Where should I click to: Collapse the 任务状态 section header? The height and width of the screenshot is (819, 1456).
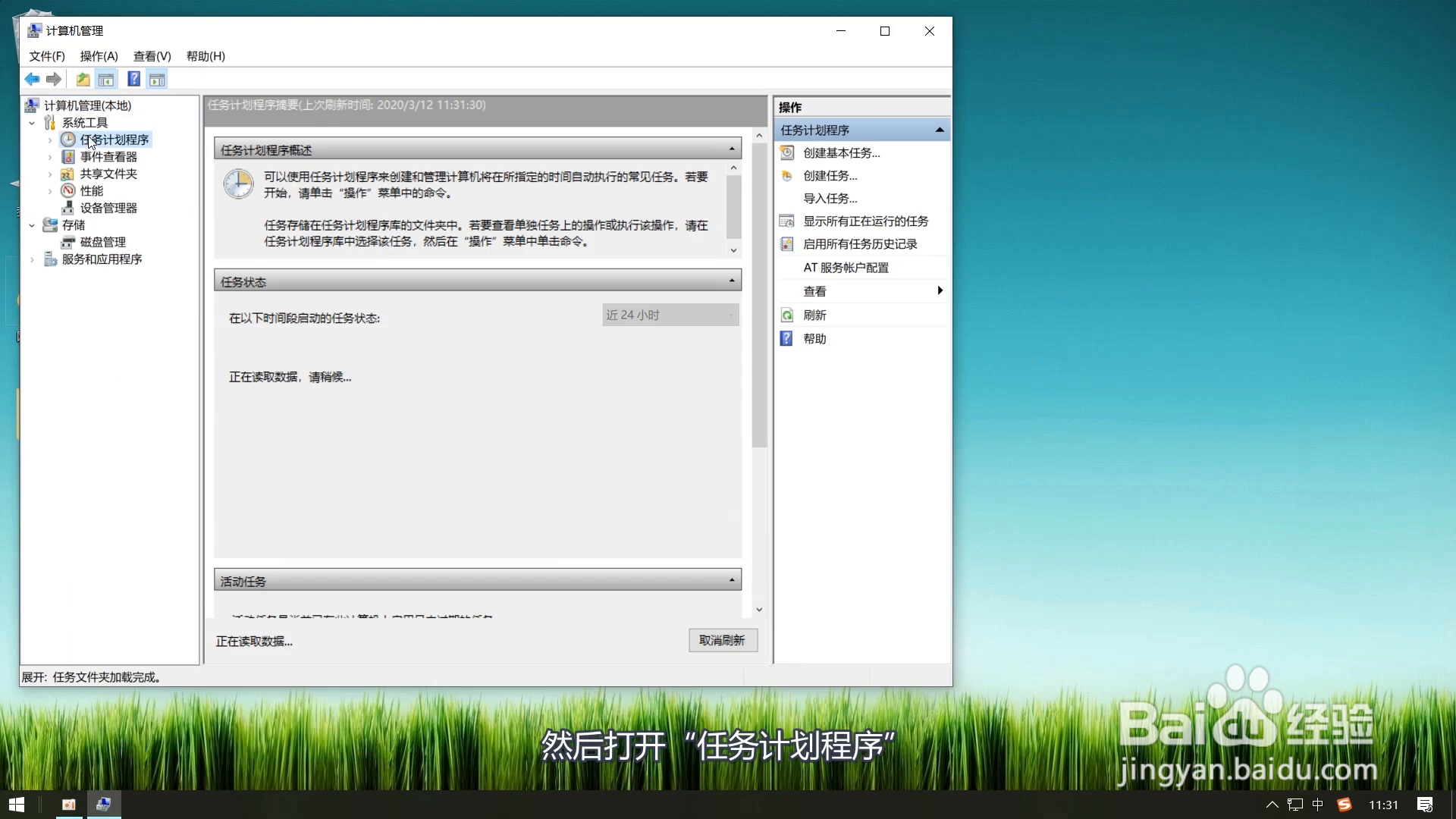[731, 281]
